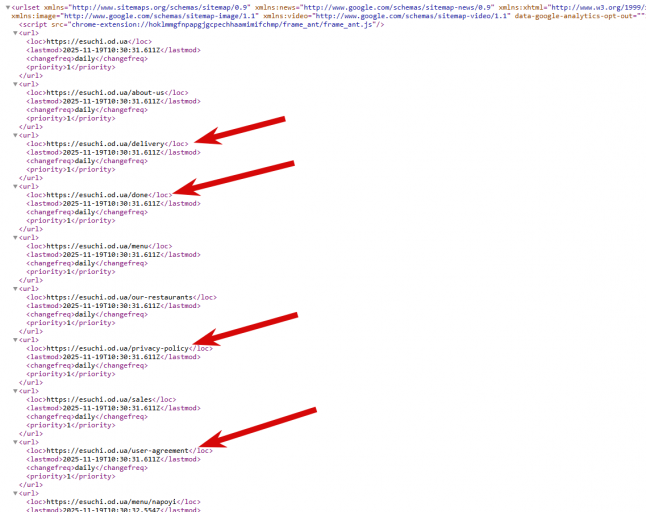This screenshot has width=646, height=512.
Task: Click the loc text https://esuchi.od.ua/our-restaurants
Action: 119,297
